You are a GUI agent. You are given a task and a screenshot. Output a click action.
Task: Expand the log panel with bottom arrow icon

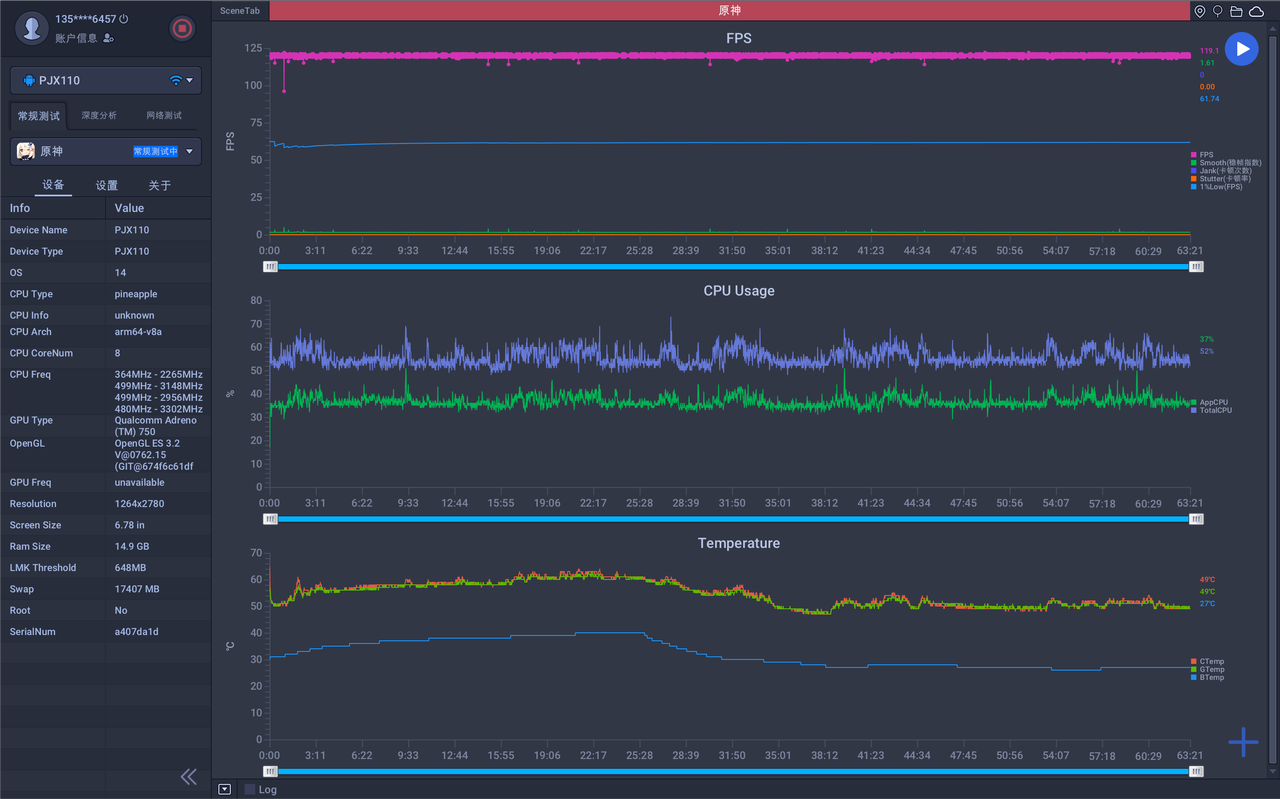click(225, 789)
